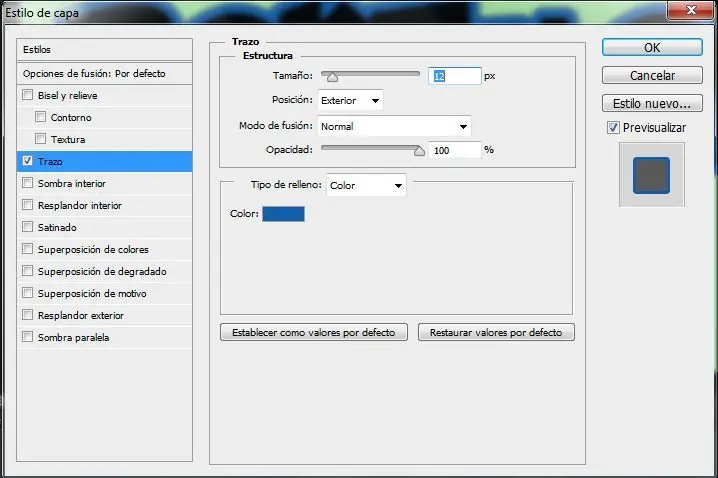Select the Trazo row label

(x=50, y=162)
